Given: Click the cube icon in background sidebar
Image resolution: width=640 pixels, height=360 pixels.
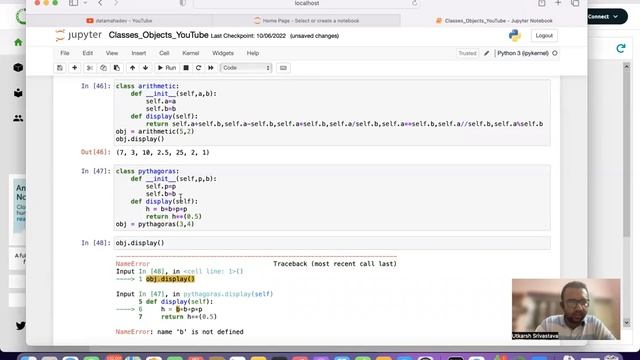Looking at the screenshot, I should point(18,67).
